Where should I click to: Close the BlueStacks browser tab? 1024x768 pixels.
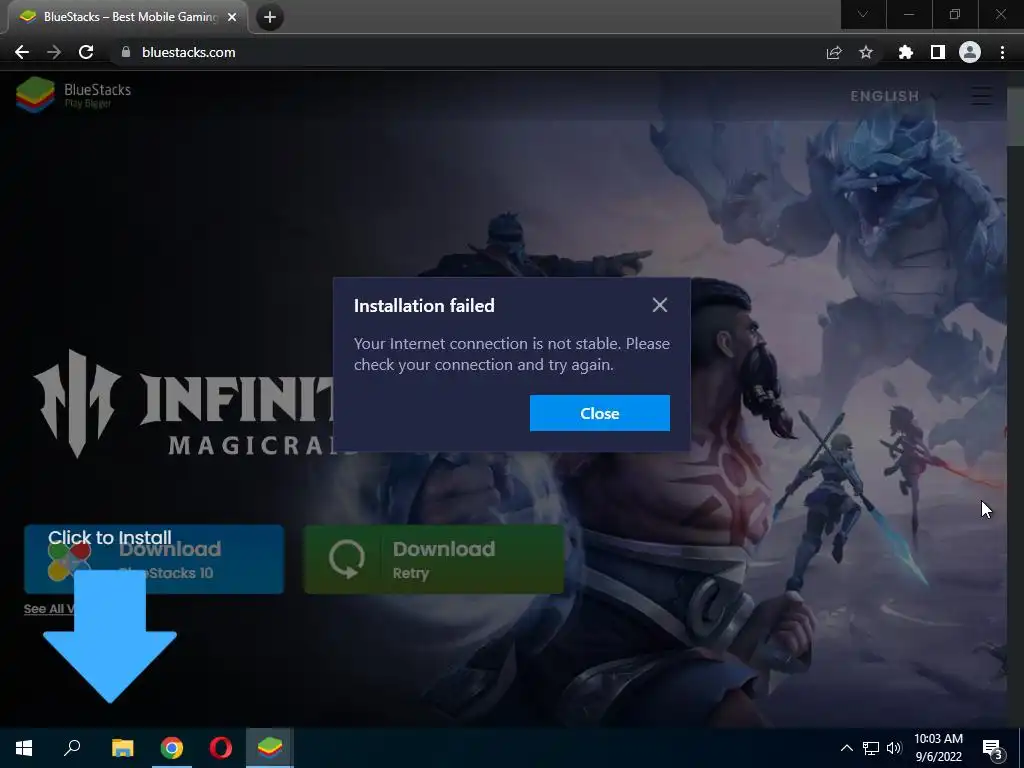pyautogui.click(x=232, y=17)
